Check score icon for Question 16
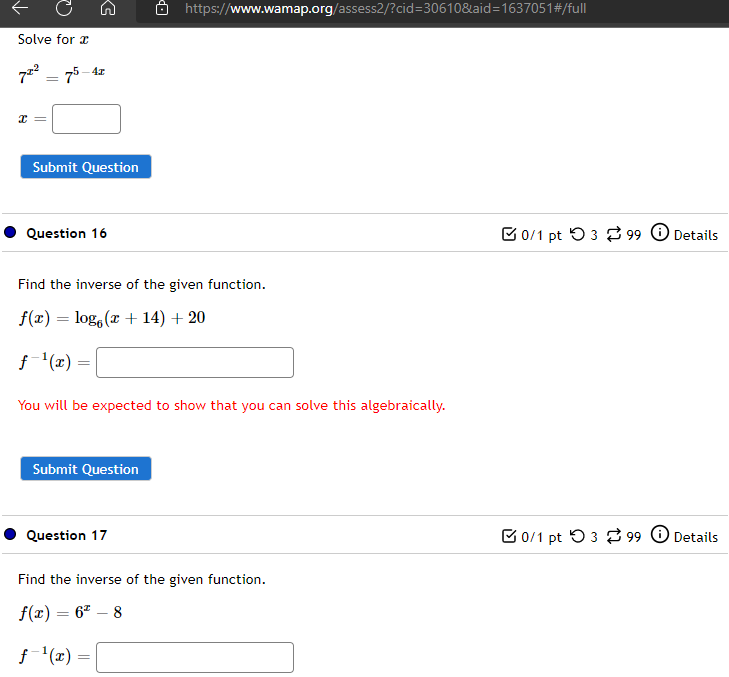Image resolution: width=729 pixels, height=677 pixels. pyautogui.click(x=509, y=234)
